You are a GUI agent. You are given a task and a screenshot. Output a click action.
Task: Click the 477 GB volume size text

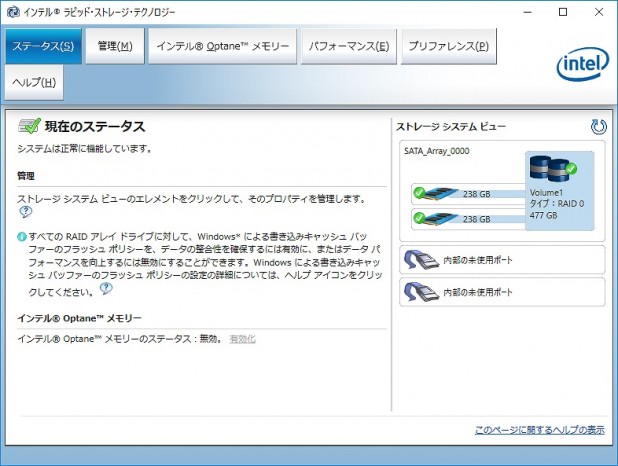coord(544,215)
